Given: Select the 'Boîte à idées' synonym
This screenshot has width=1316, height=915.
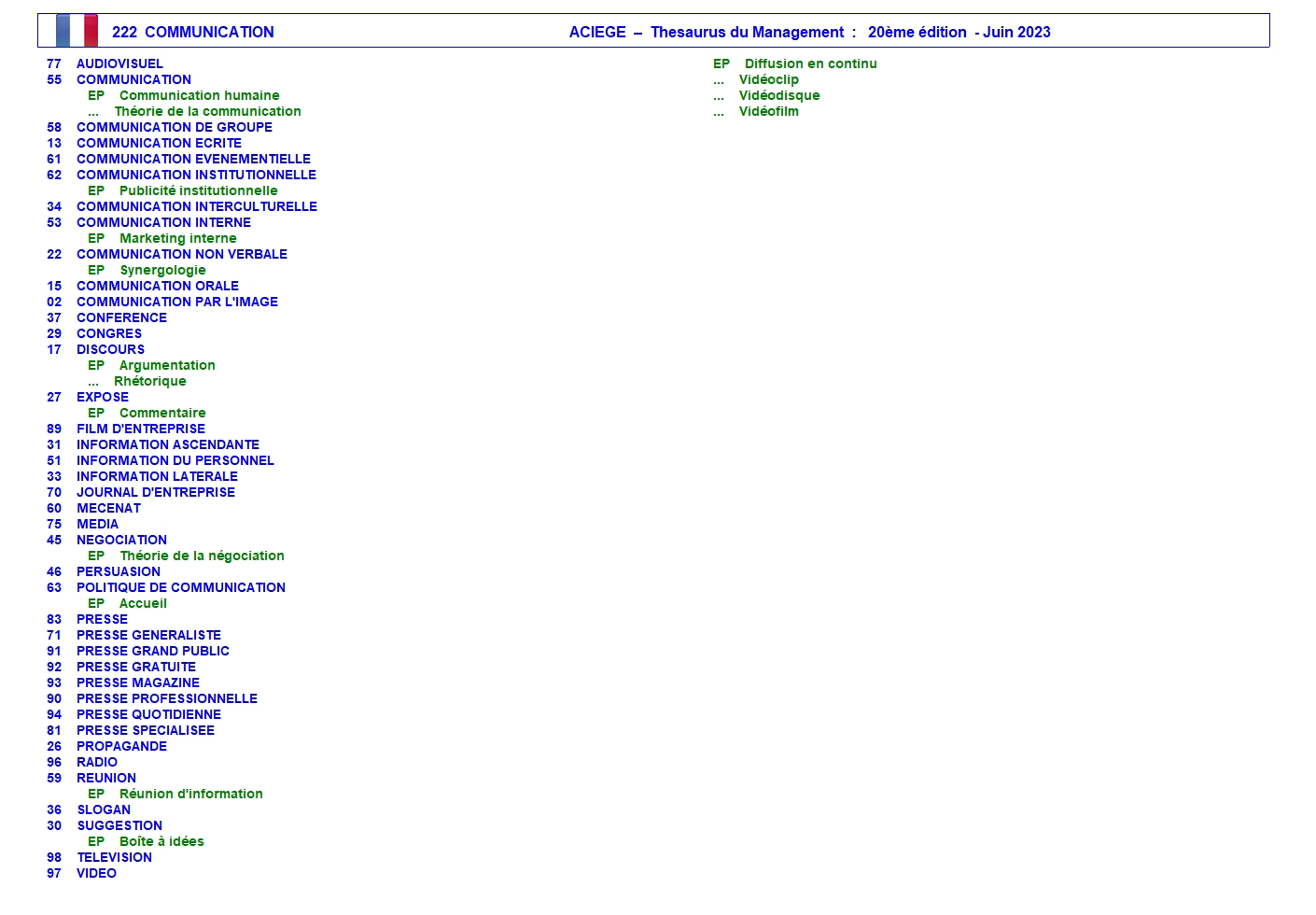Looking at the screenshot, I should click(161, 841).
